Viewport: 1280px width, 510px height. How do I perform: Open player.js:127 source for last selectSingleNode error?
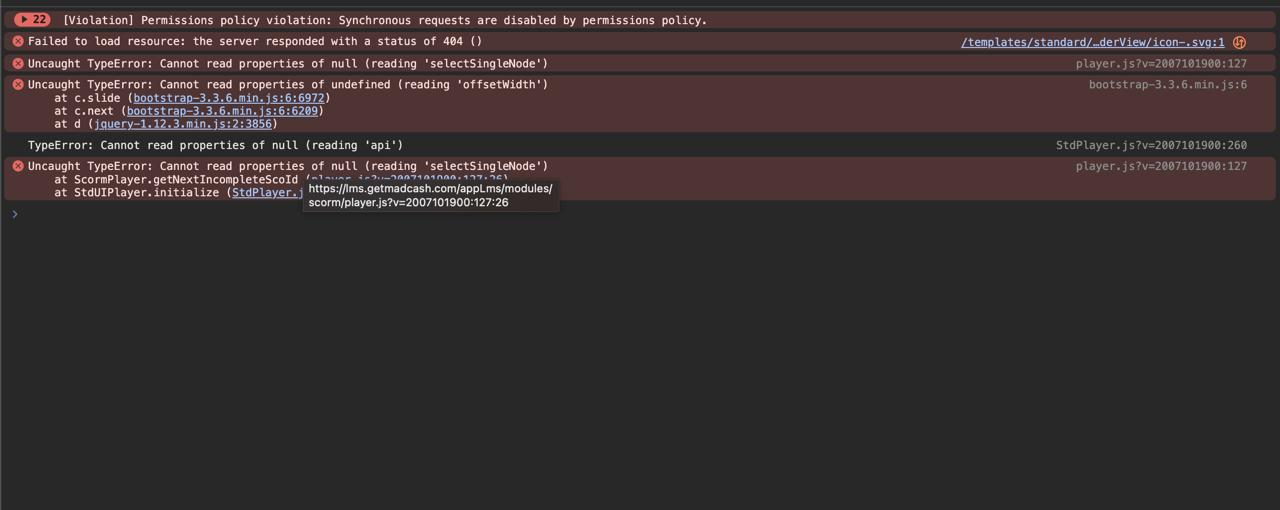pos(1161,166)
